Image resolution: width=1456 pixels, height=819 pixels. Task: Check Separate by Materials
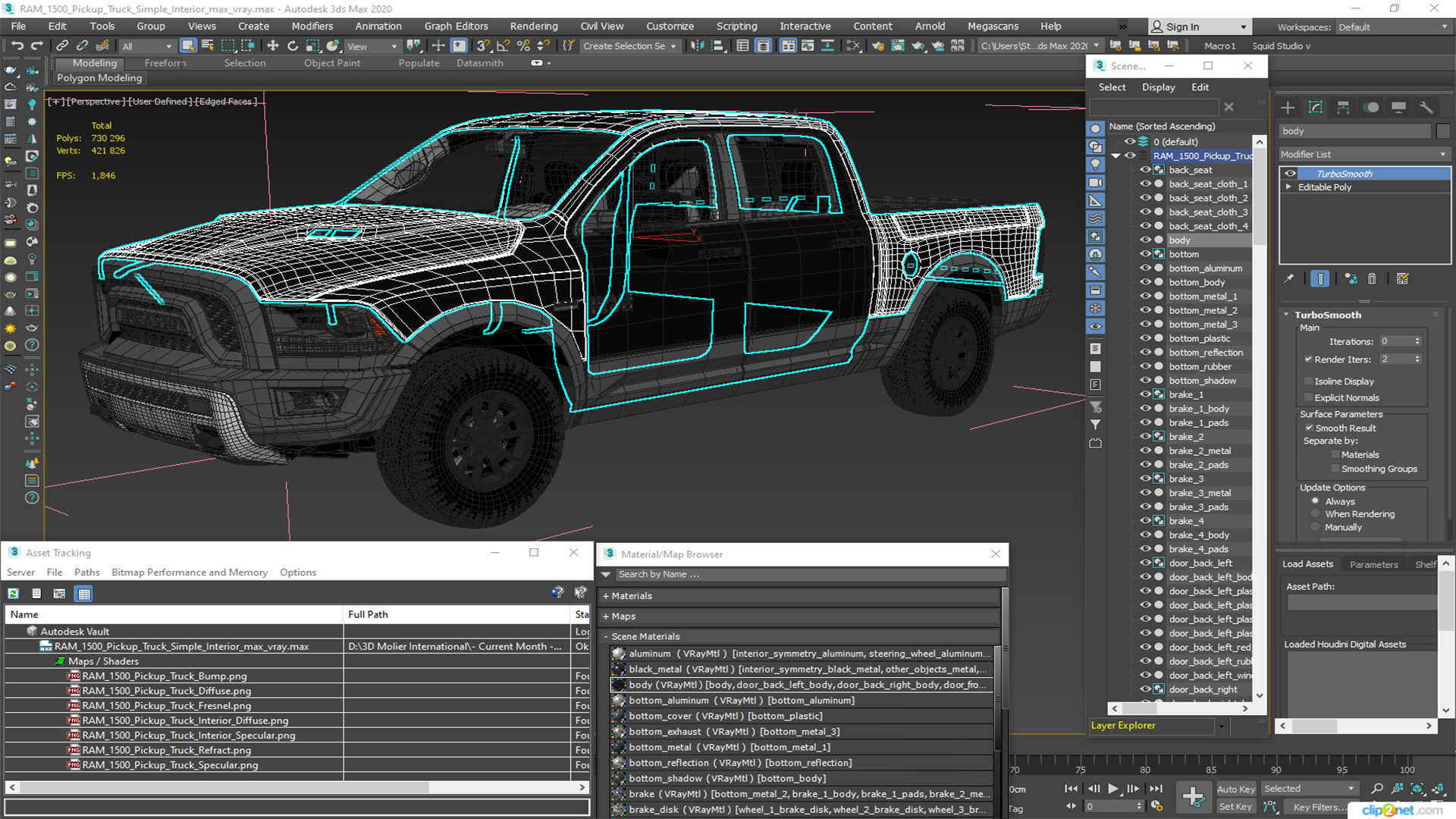coord(1335,455)
